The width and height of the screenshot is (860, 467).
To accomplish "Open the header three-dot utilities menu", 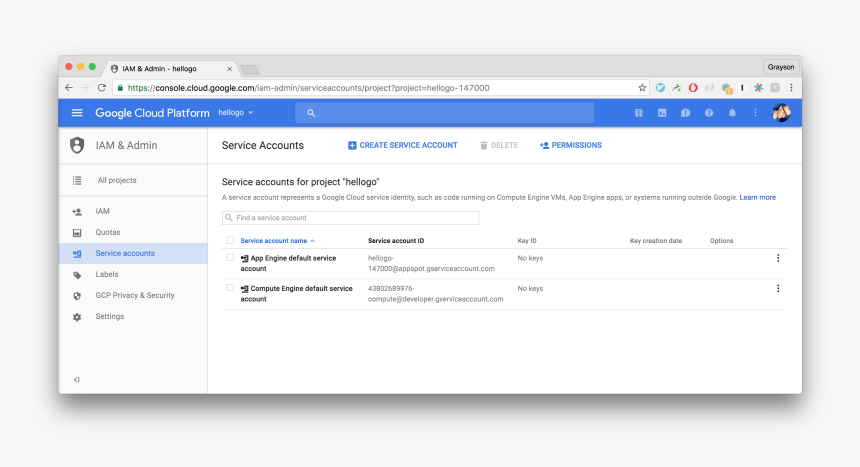I will tap(755, 112).
